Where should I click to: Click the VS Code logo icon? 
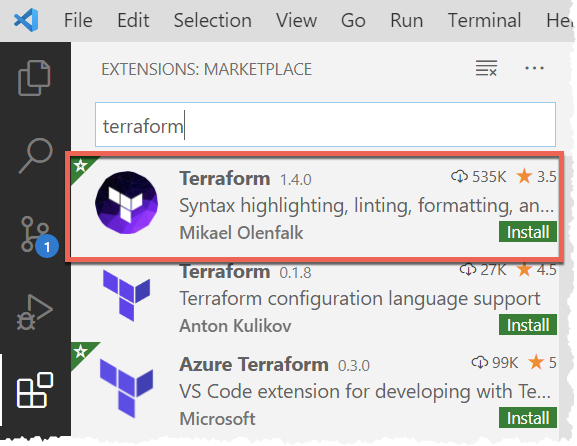(26, 20)
